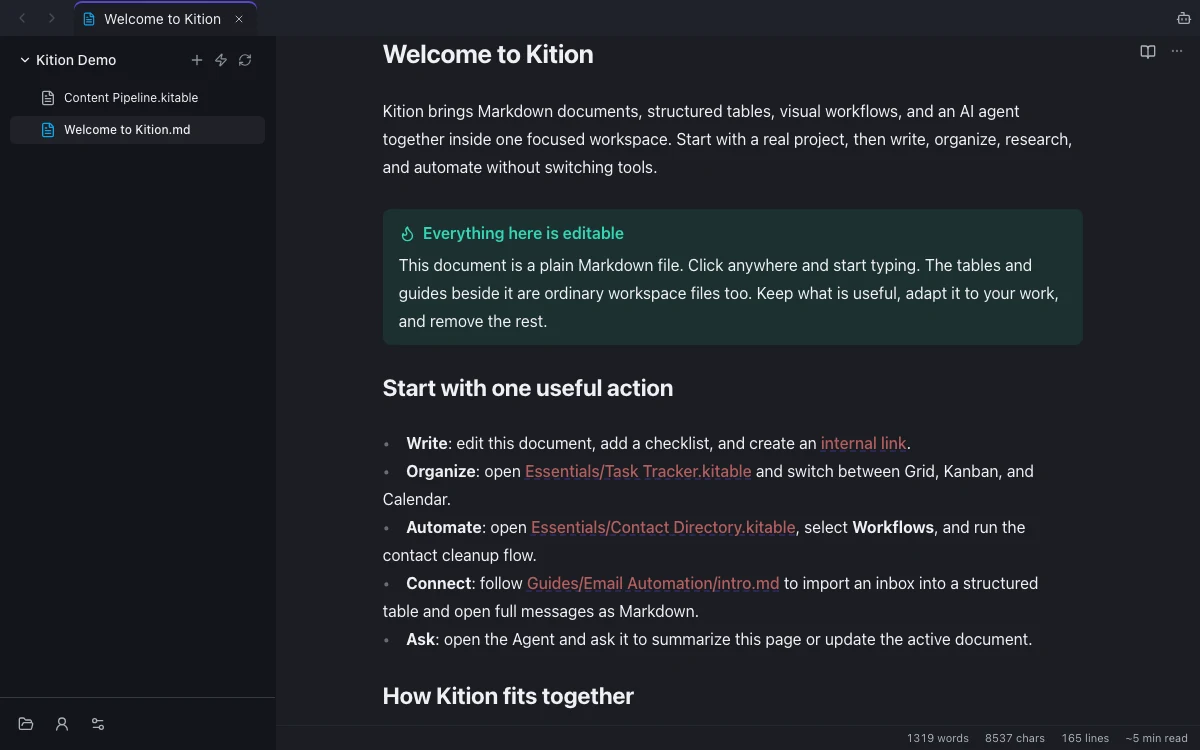Open the document more options menu

click(1176, 52)
